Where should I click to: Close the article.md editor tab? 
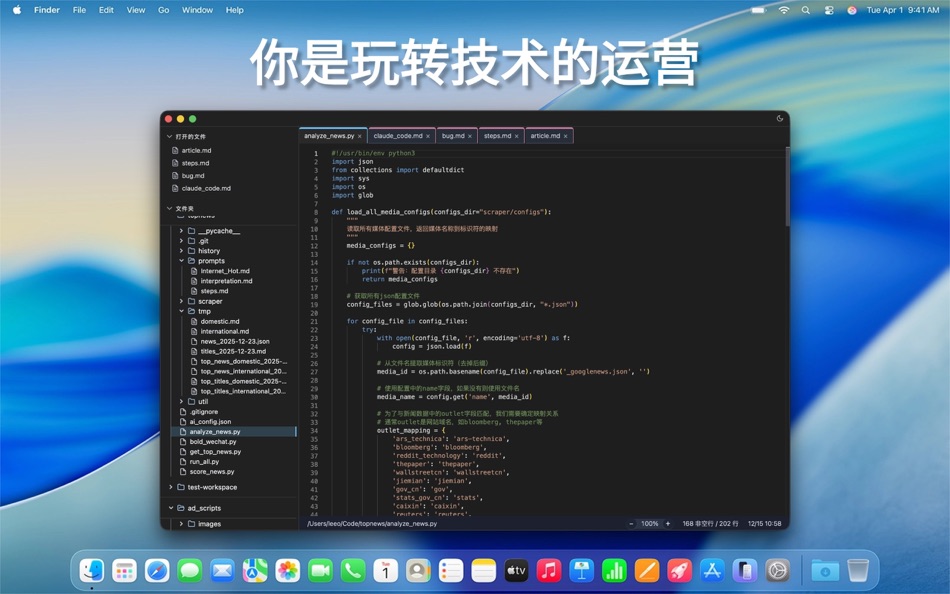565,136
